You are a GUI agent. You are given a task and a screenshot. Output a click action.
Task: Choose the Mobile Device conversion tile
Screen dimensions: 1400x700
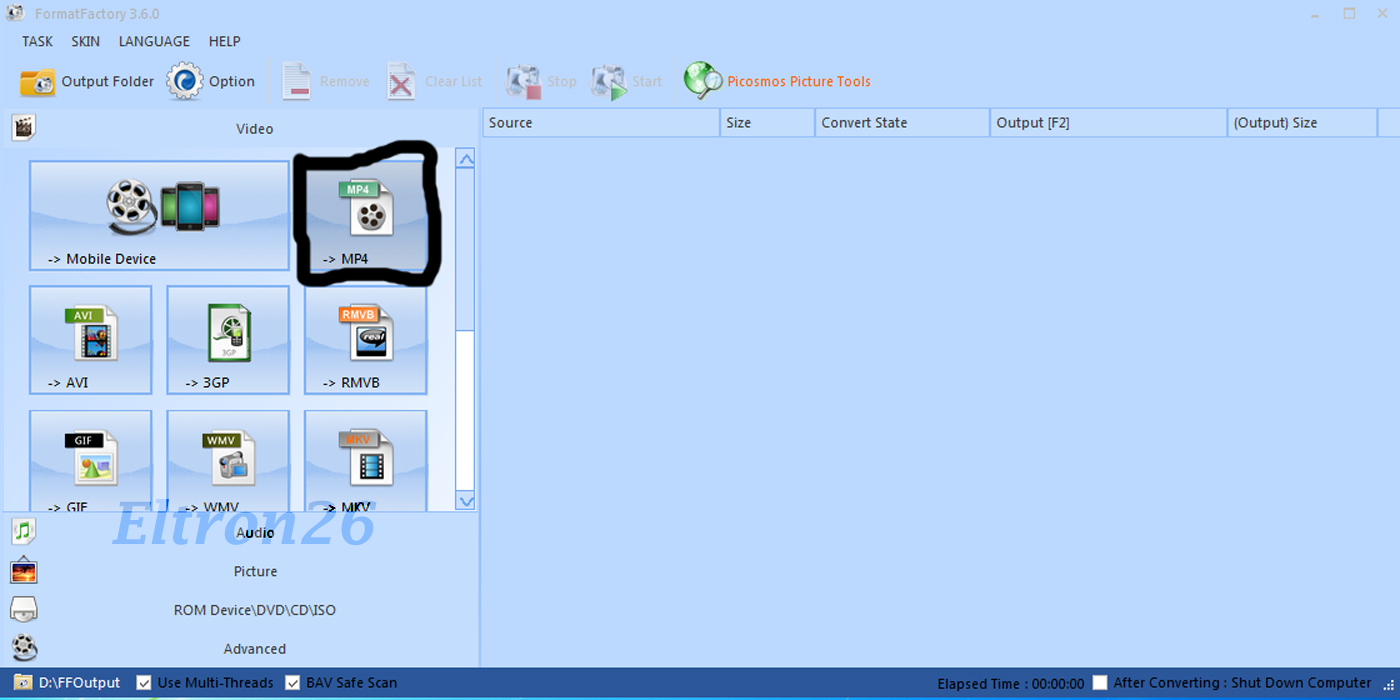[x=159, y=215]
